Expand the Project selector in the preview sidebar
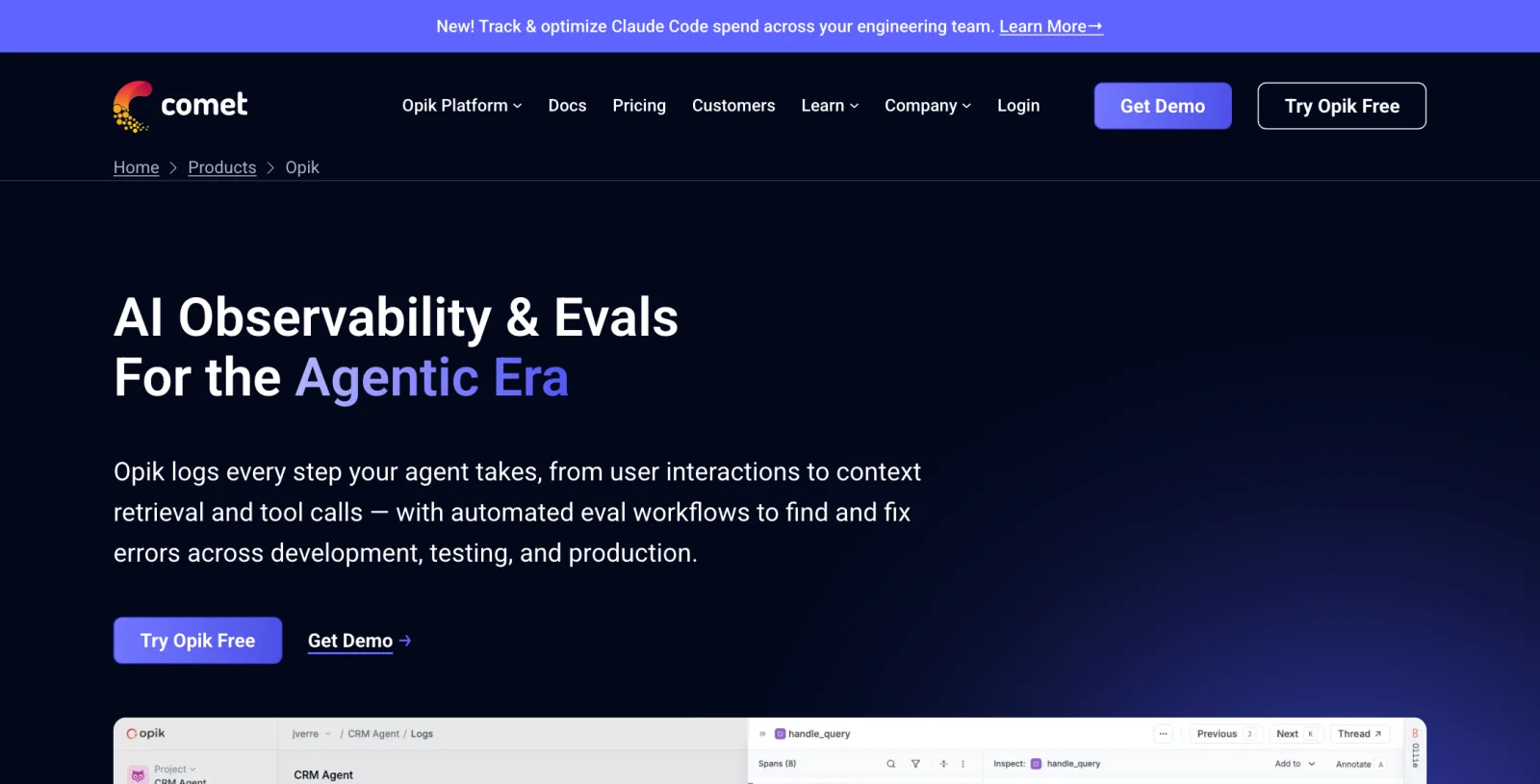Screen dimensions: 1540x784 tap(174, 770)
